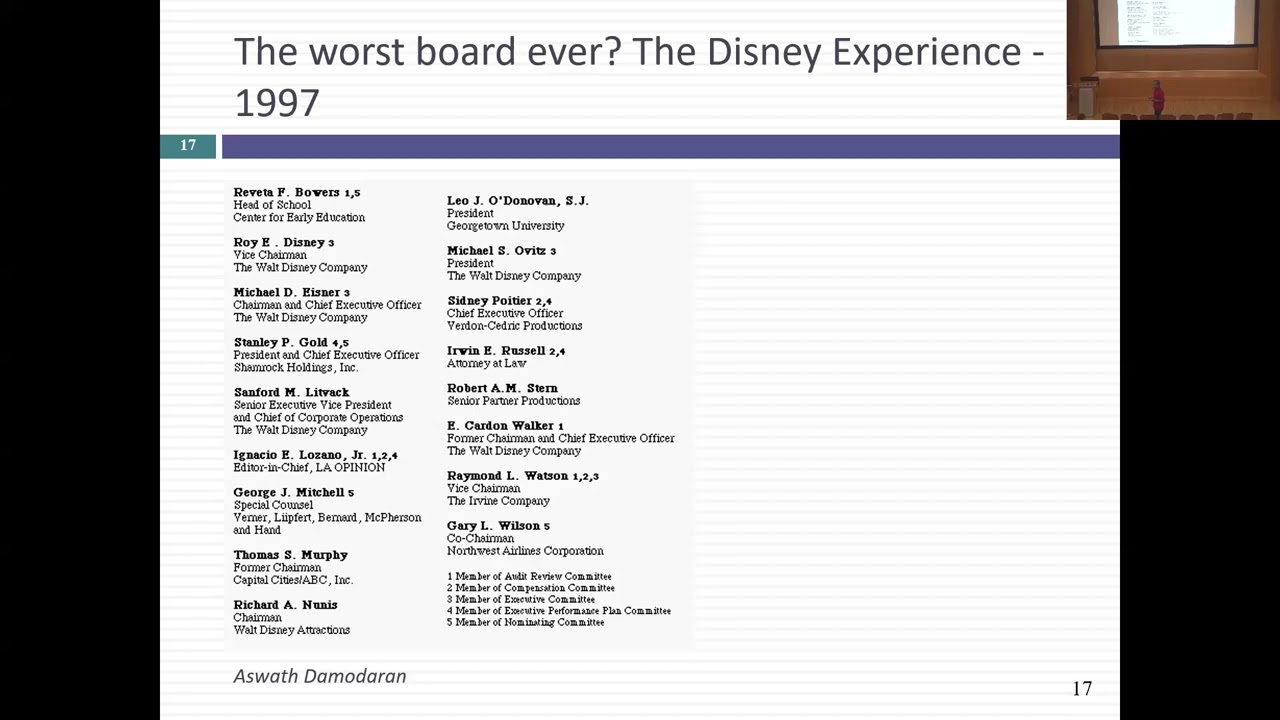Image resolution: width=1280 pixels, height=720 pixels.
Task: Click the teal slide number 17 badge
Action: (188, 146)
